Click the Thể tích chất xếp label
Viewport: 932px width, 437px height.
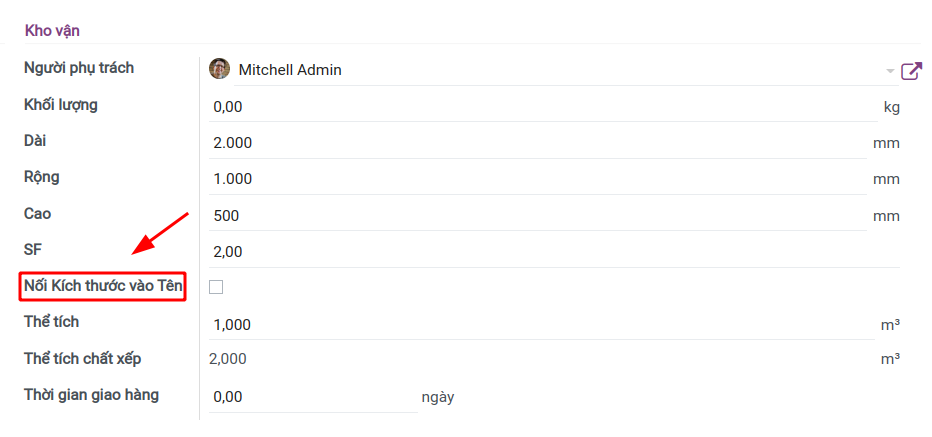tap(89, 358)
